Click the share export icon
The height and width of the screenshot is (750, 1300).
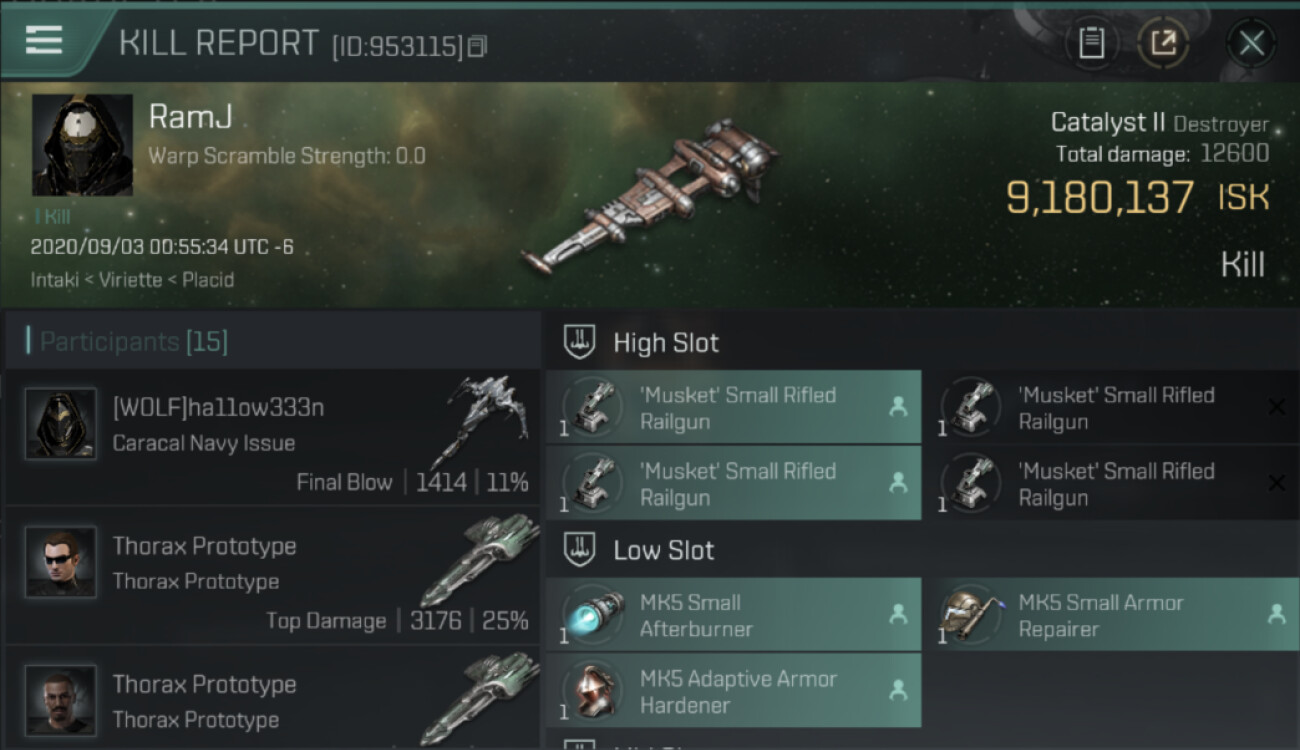coord(1163,43)
